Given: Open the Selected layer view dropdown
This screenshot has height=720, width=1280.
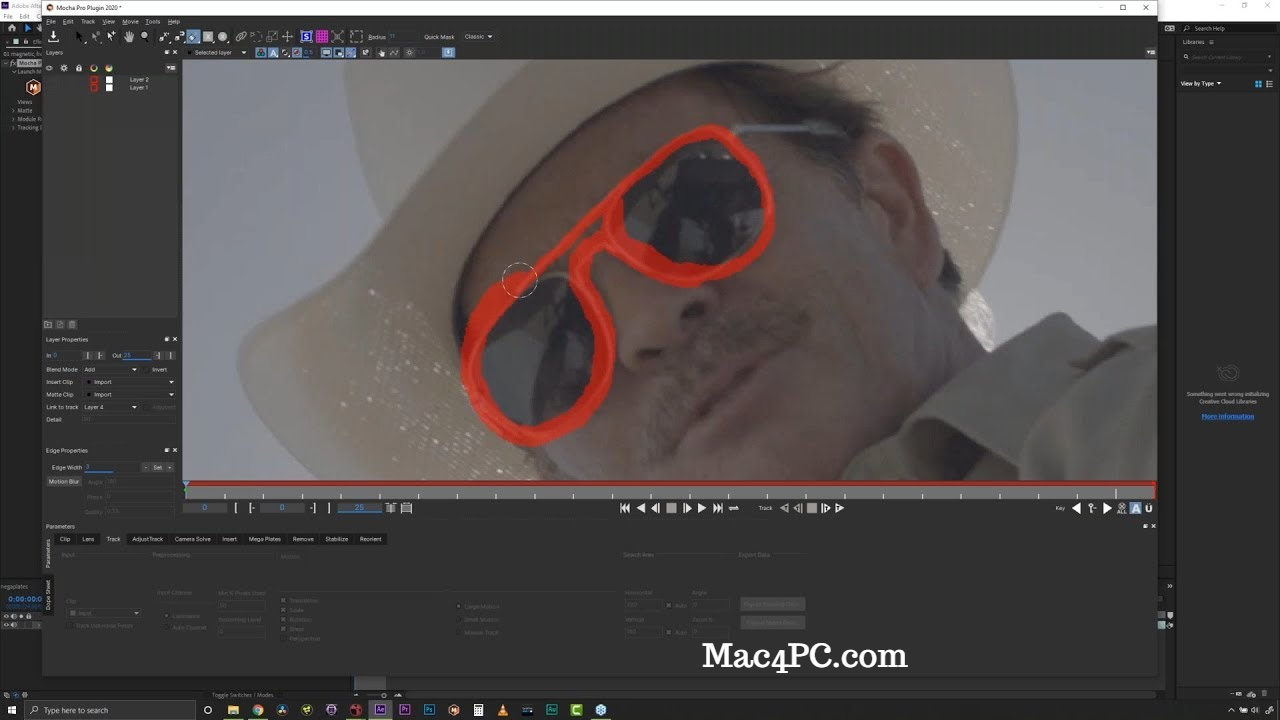Looking at the screenshot, I should pyautogui.click(x=216, y=52).
